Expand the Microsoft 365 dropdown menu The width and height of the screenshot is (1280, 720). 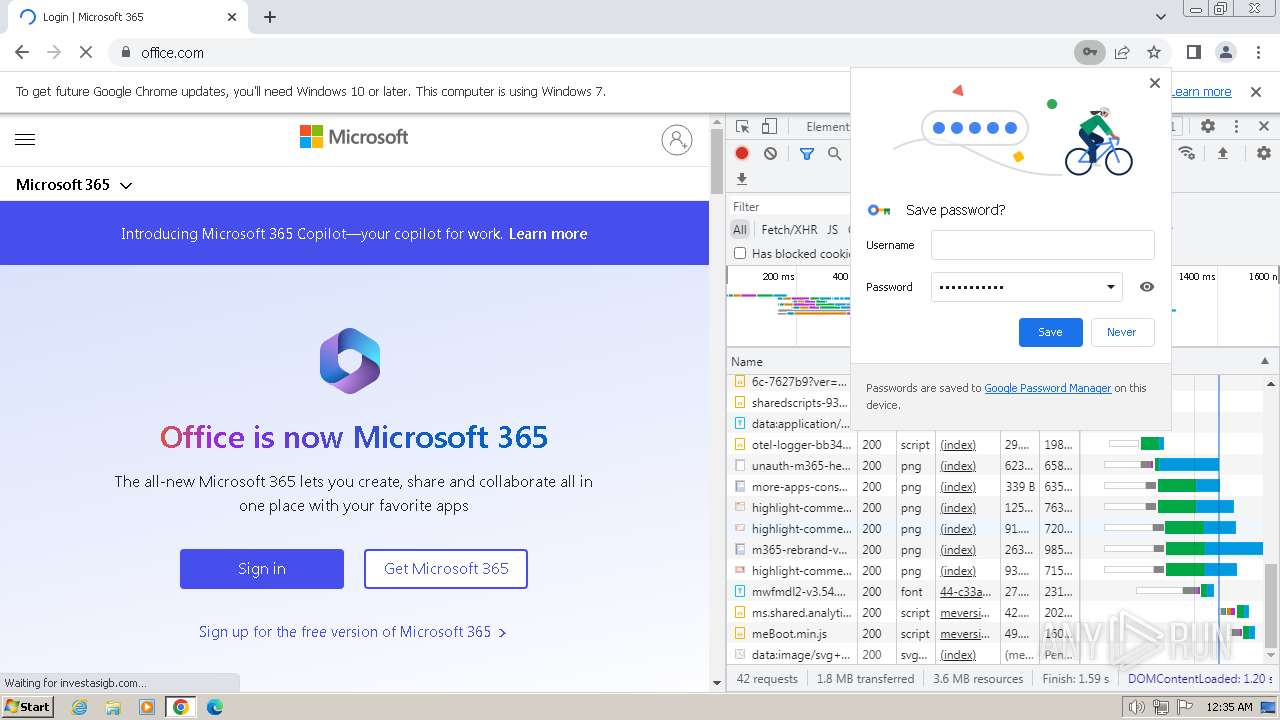point(74,185)
